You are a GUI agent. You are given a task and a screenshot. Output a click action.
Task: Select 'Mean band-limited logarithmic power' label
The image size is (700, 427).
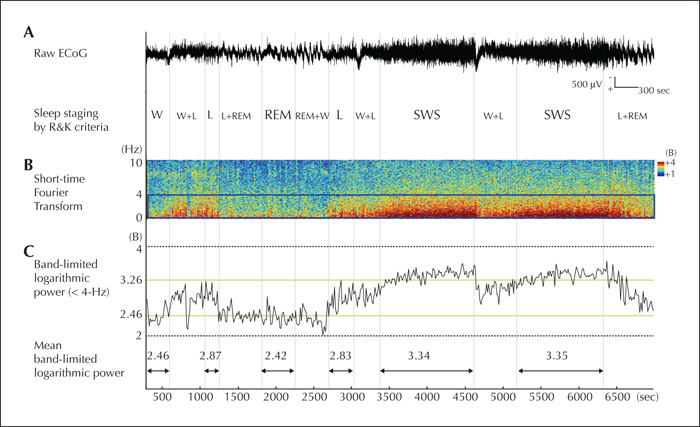[x=79, y=359]
